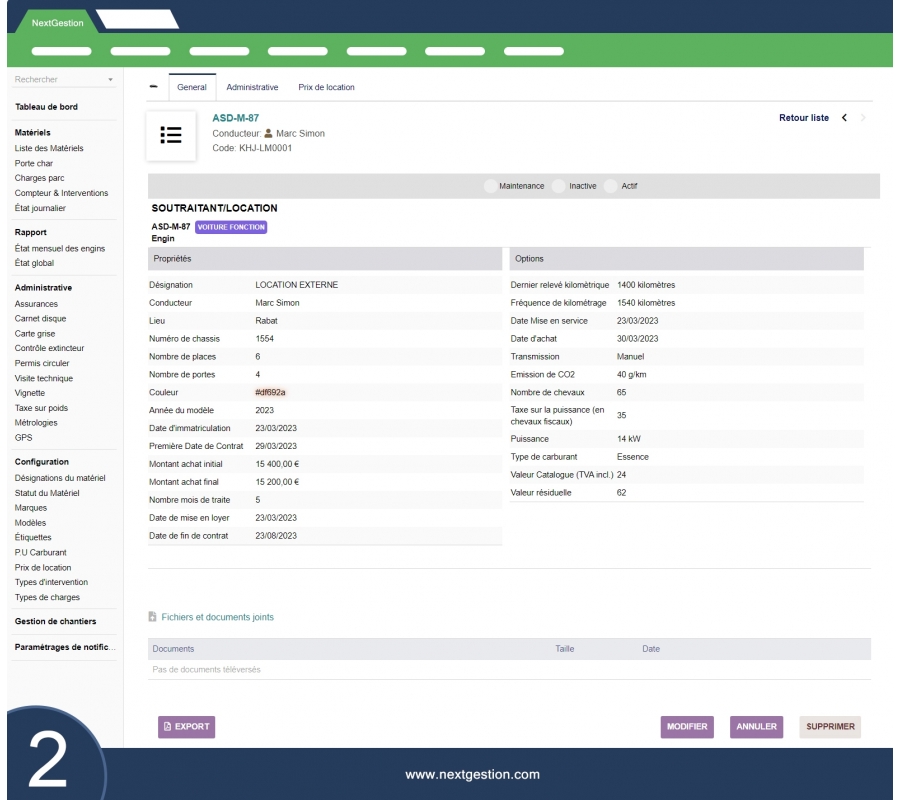Open Liste des Matériels in sidebar
Image resolution: width=900 pixels, height=800 pixels.
pos(49,148)
